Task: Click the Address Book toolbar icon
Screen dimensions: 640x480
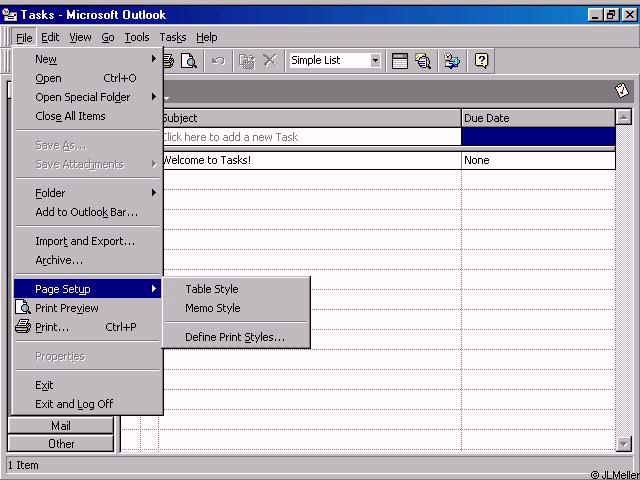Action: 452,61
